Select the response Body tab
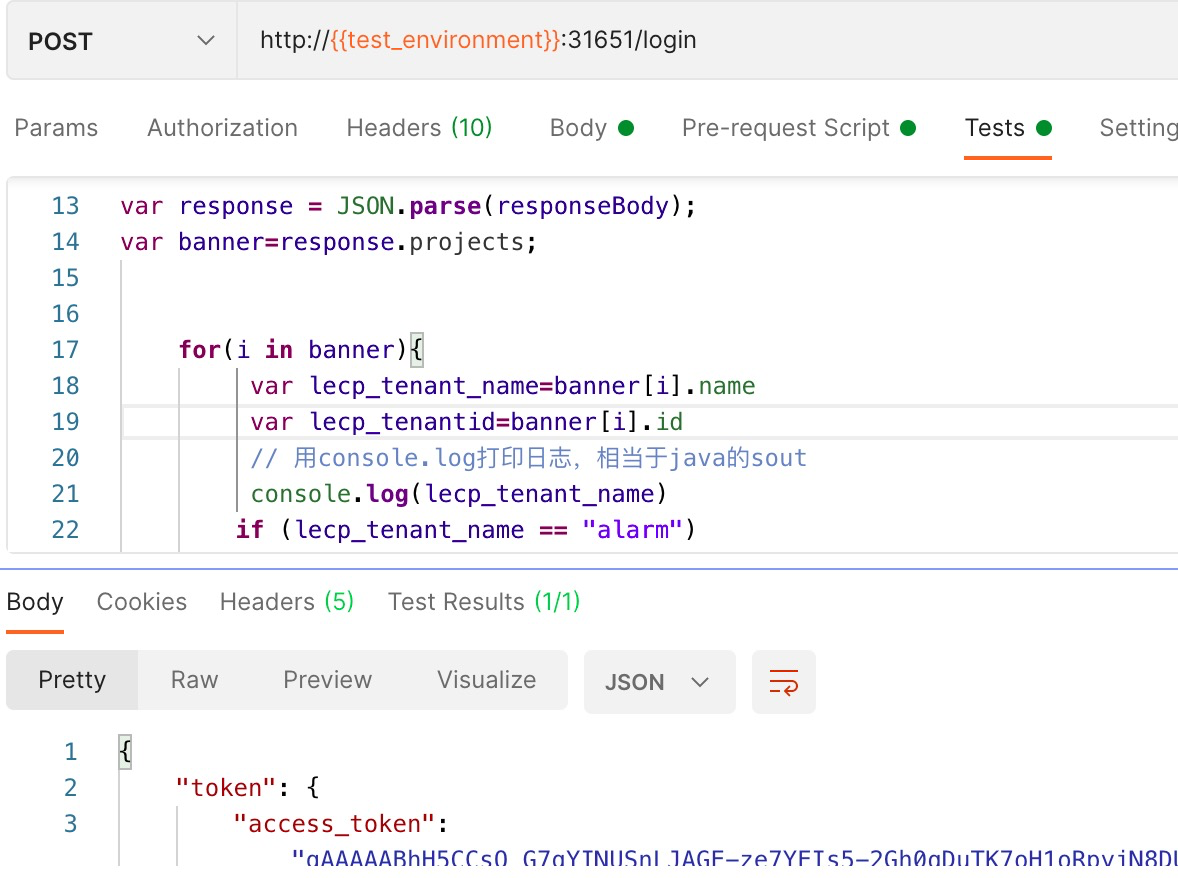 click(35, 602)
